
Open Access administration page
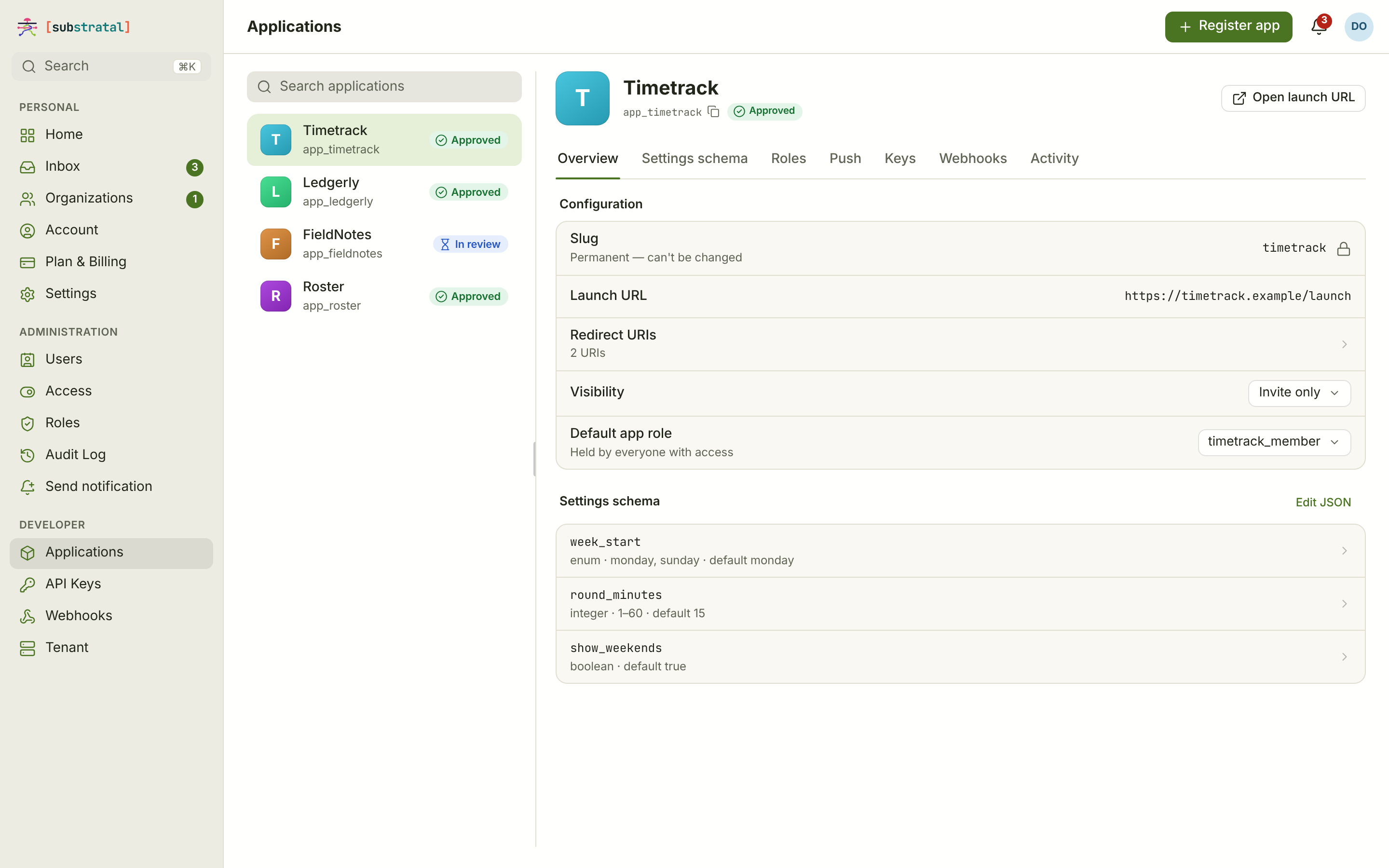click(111, 391)
